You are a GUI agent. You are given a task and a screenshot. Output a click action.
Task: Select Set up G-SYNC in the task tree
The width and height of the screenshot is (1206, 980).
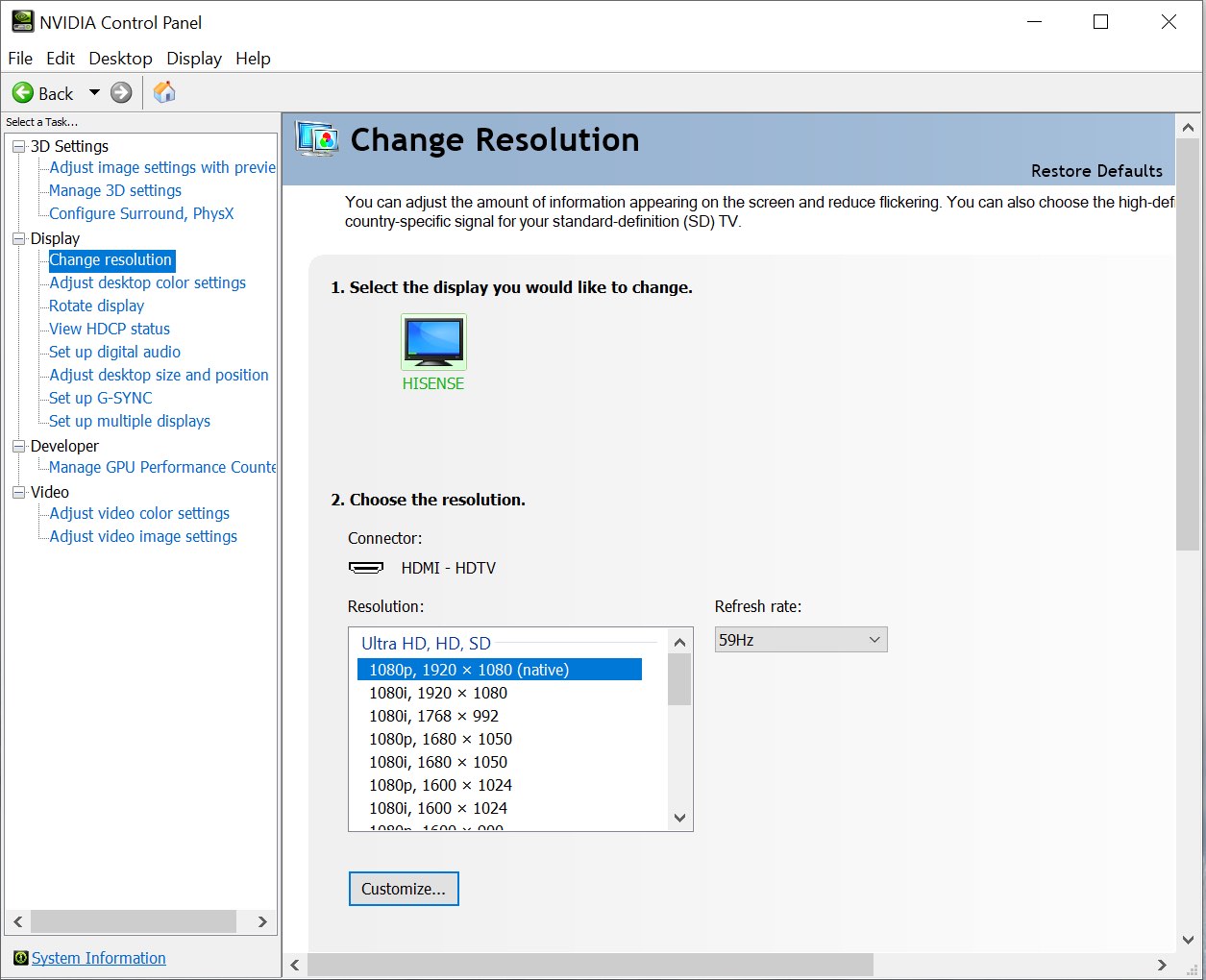click(x=98, y=398)
